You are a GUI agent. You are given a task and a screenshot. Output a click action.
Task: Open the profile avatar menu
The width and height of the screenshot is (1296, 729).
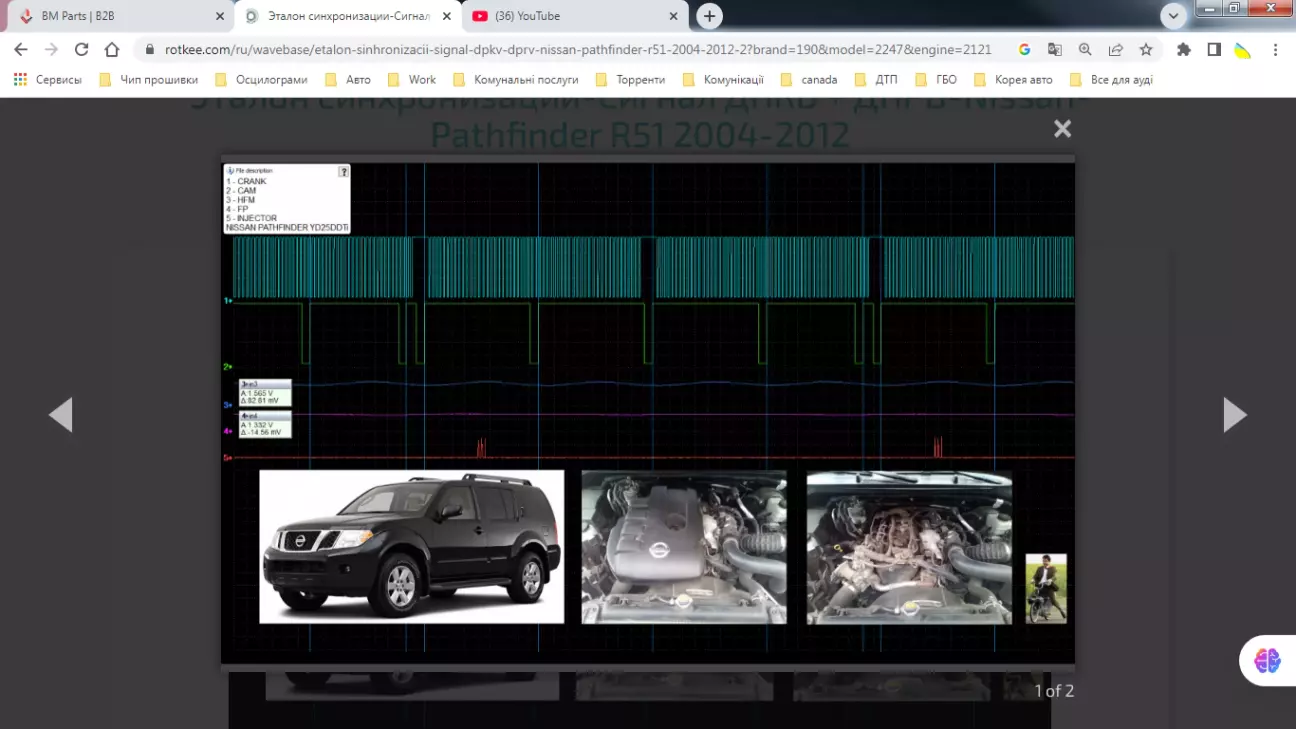point(1243,50)
